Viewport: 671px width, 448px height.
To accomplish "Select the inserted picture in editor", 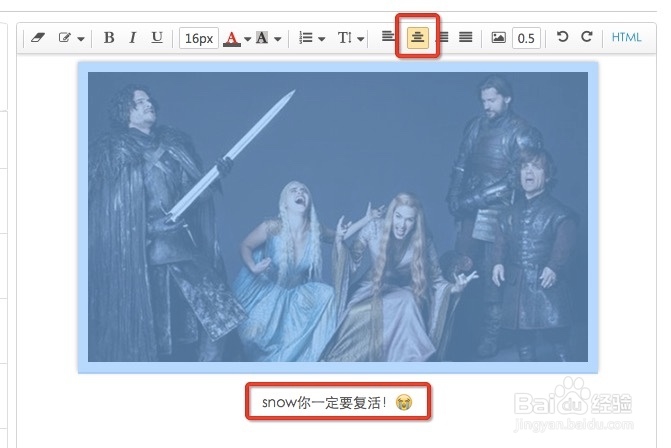I will coord(338,217).
